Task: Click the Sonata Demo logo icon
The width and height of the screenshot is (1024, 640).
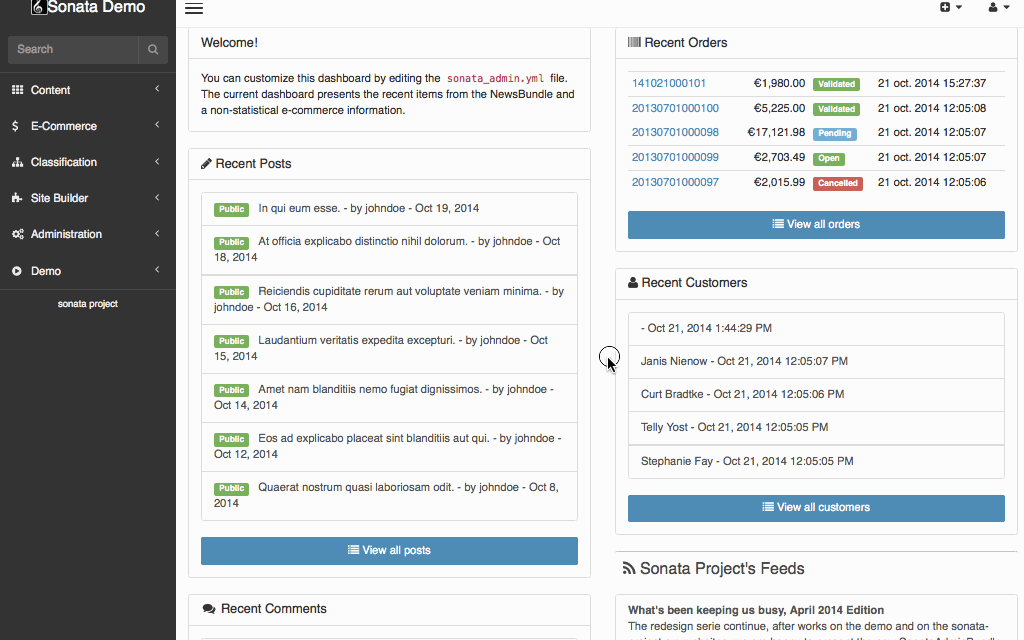Action: 38,8
